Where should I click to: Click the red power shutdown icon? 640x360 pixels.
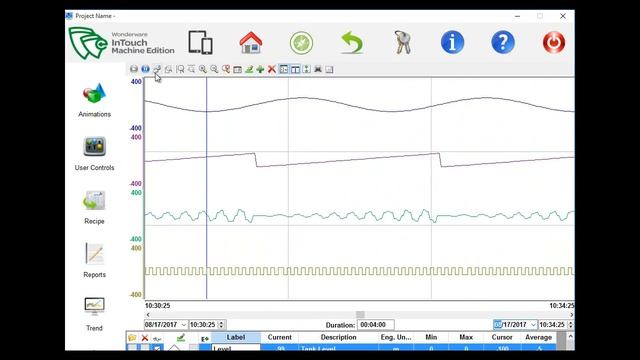(x=553, y=42)
